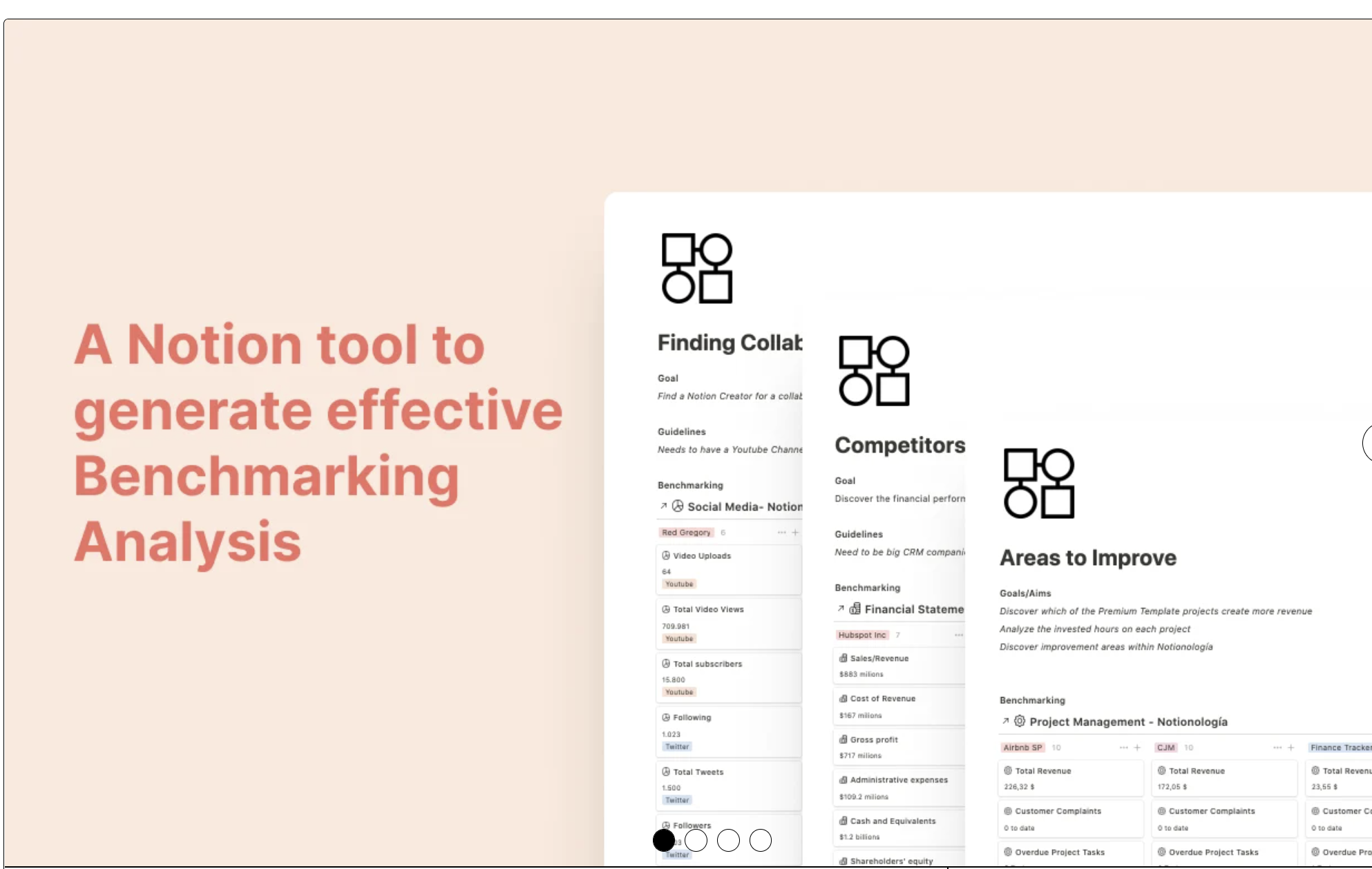Click the '$883 milions' value under Sales/Revenue

861,674
